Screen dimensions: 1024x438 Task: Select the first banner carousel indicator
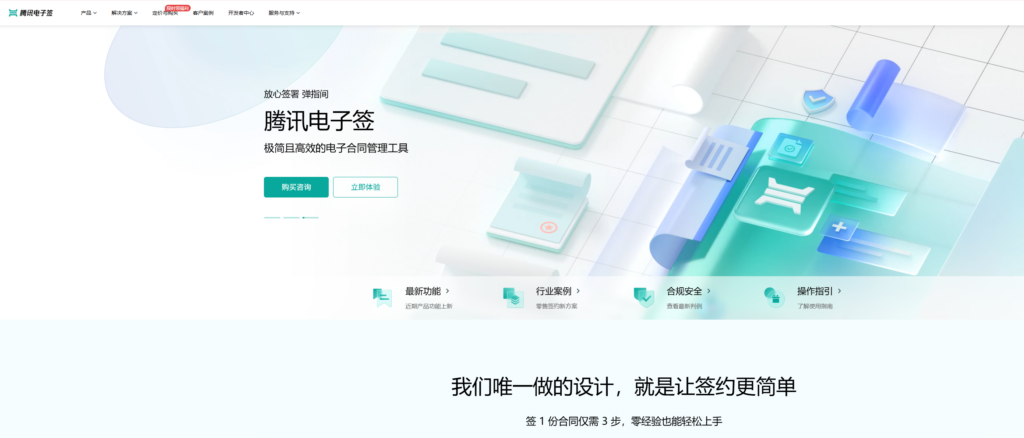[272, 217]
